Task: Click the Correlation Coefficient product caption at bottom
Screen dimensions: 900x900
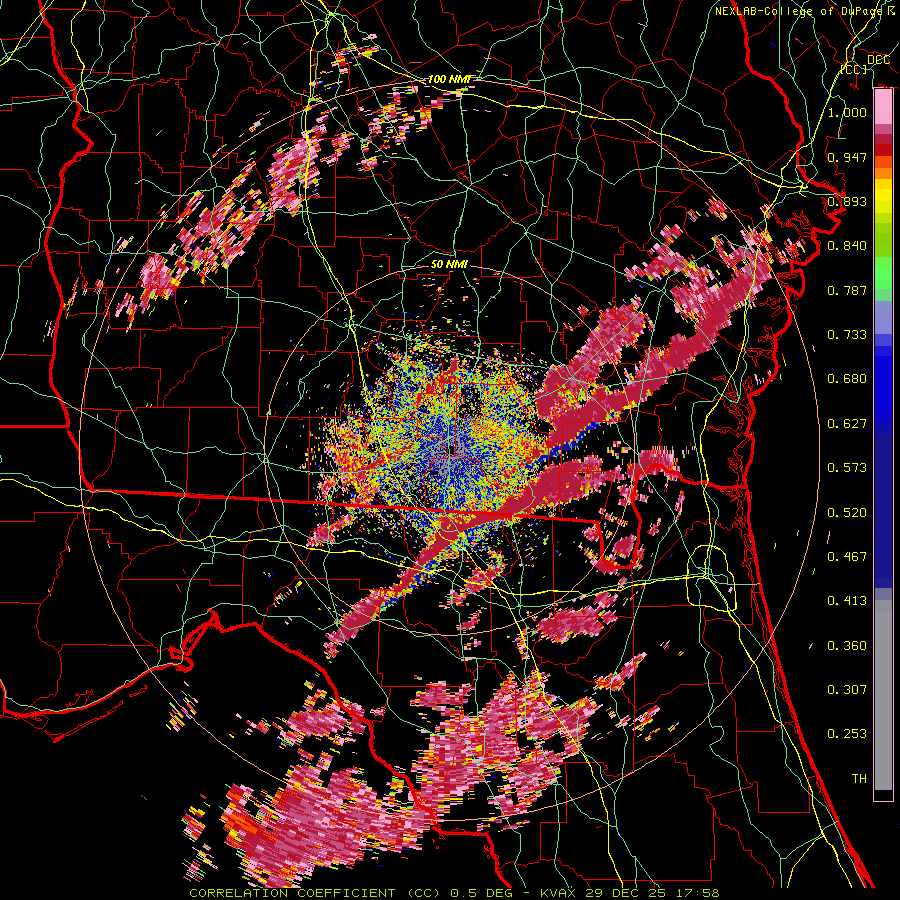Action: click(x=454, y=893)
